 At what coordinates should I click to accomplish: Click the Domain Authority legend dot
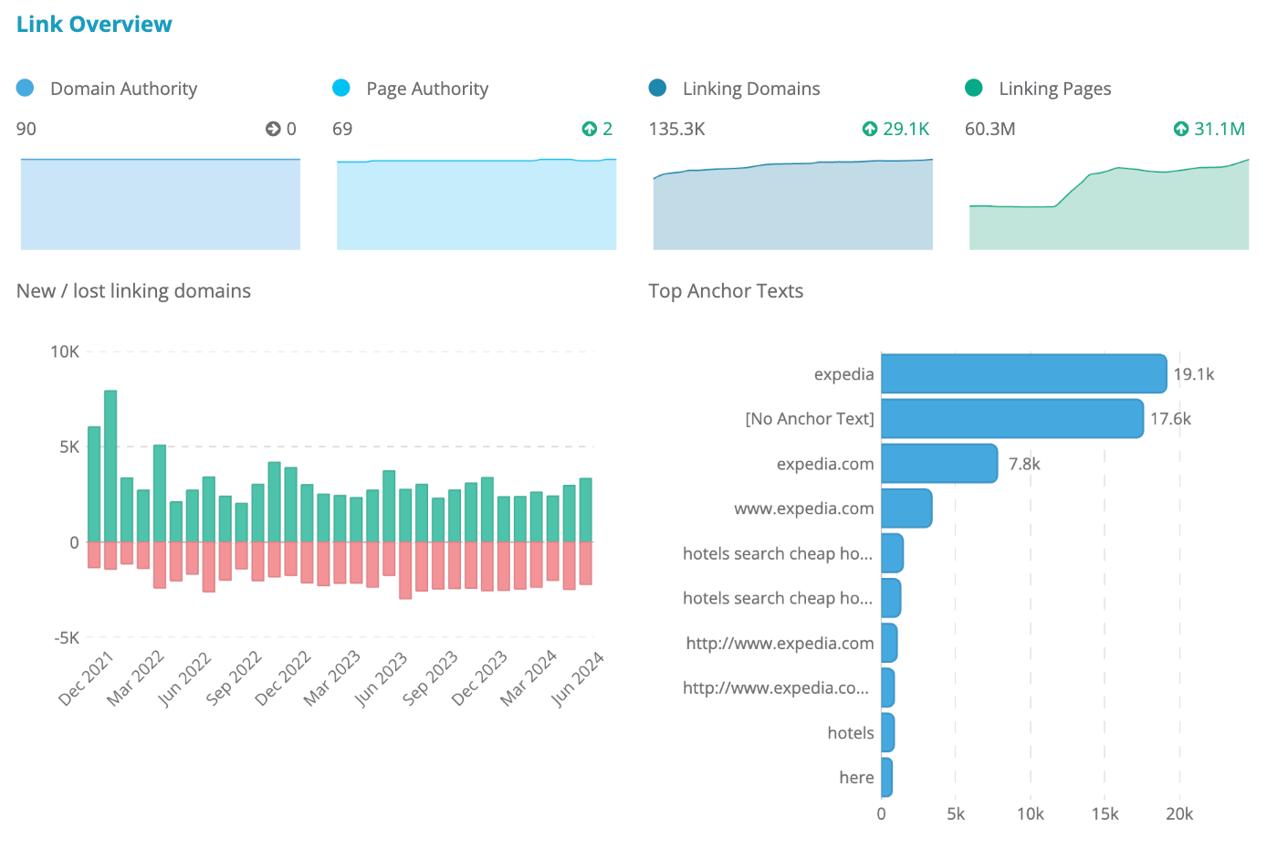click(x=25, y=88)
